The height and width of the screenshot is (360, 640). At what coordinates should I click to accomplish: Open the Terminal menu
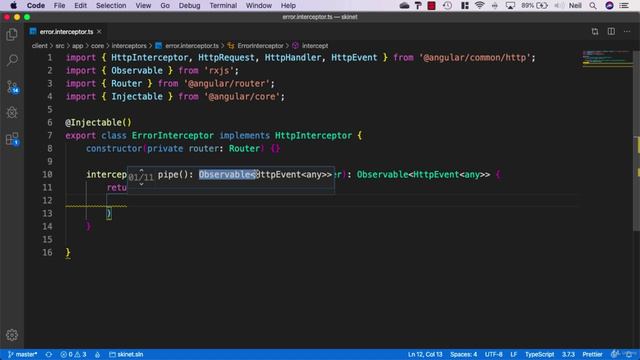tap(223, 5)
